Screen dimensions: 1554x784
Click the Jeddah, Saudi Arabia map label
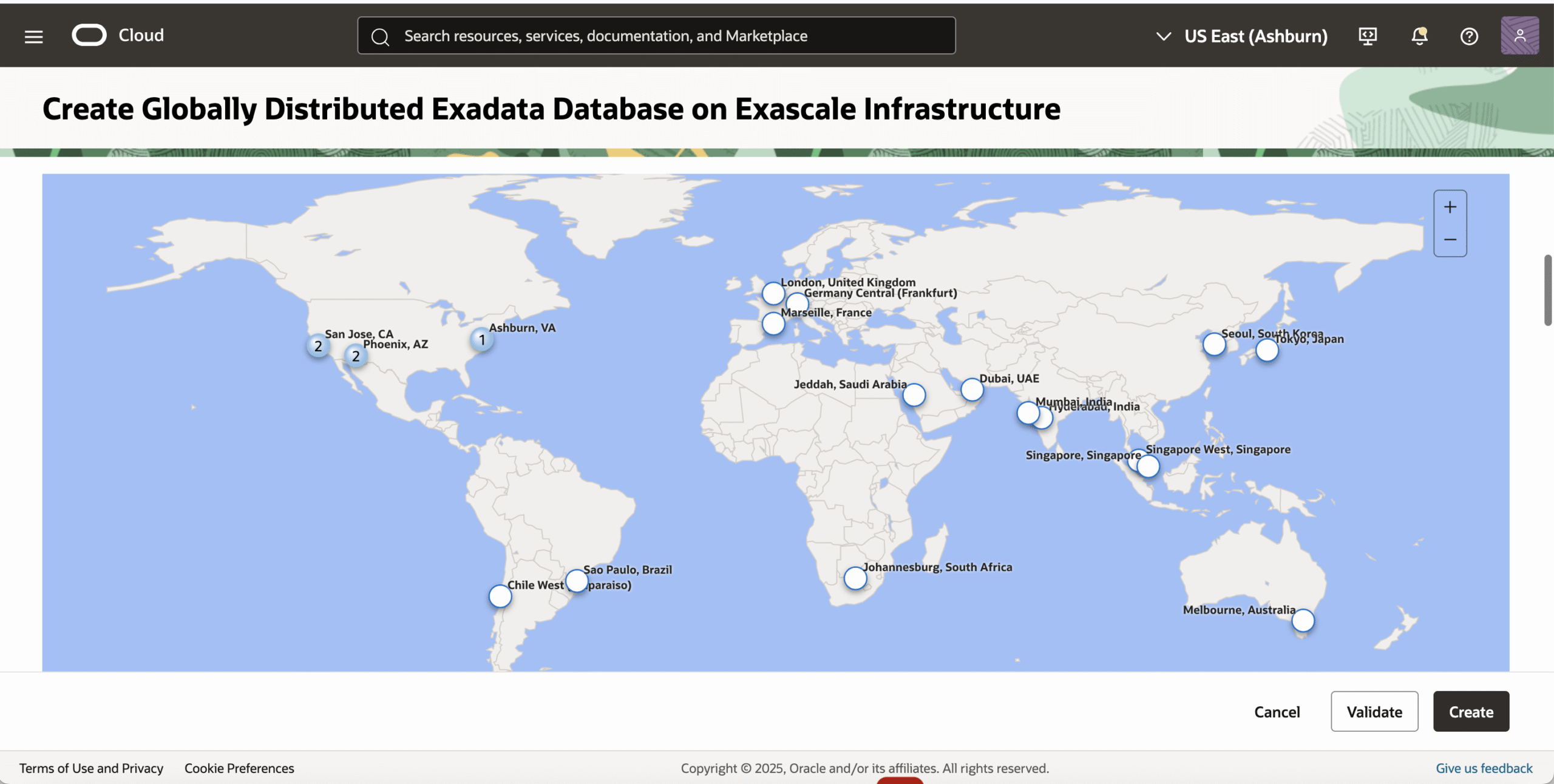pyautogui.click(x=850, y=384)
